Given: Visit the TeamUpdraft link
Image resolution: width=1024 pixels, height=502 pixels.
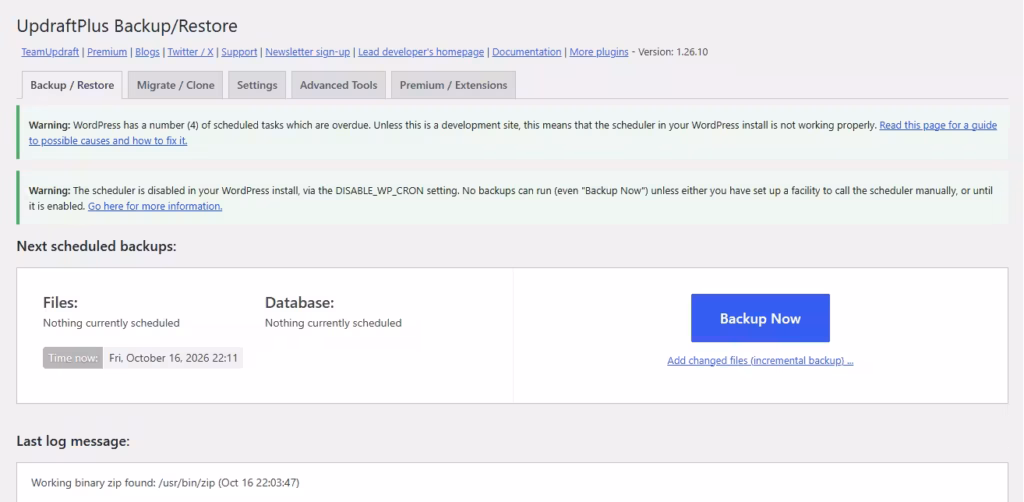Looking at the screenshot, I should [x=50, y=52].
